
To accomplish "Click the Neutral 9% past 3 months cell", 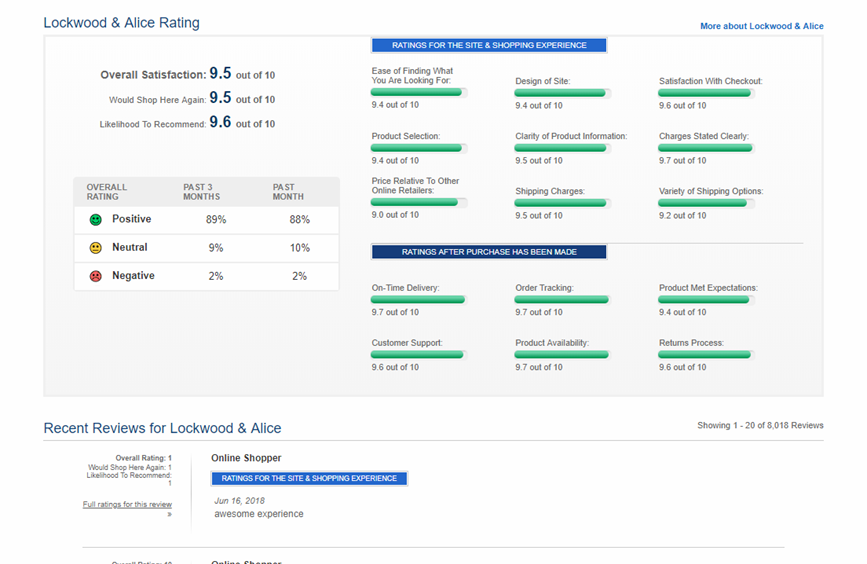I will (216, 248).
